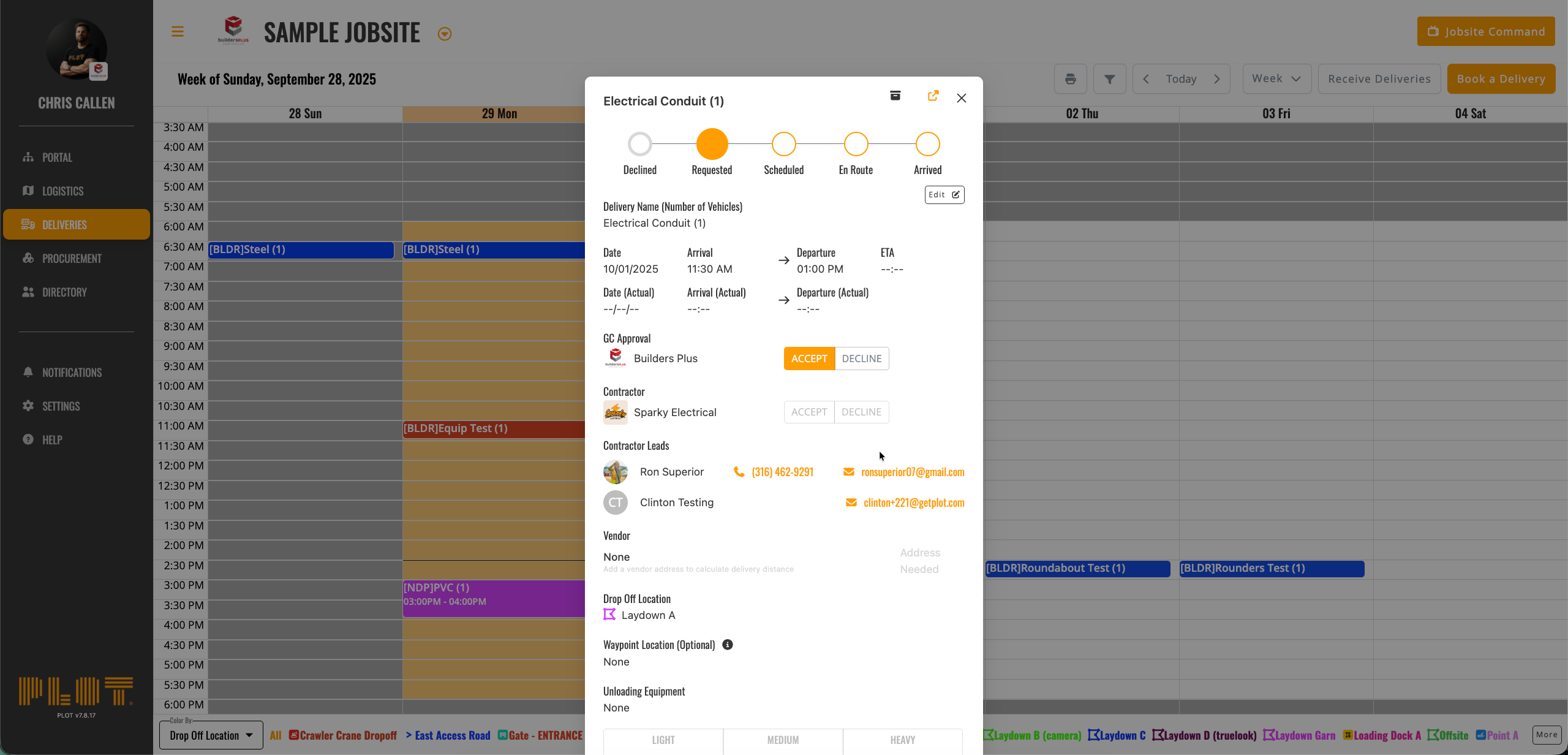The width and height of the screenshot is (1568, 755).
Task: Click the archive icon in delivery popup
Action: pyautogui.click(x=895, y=96)
